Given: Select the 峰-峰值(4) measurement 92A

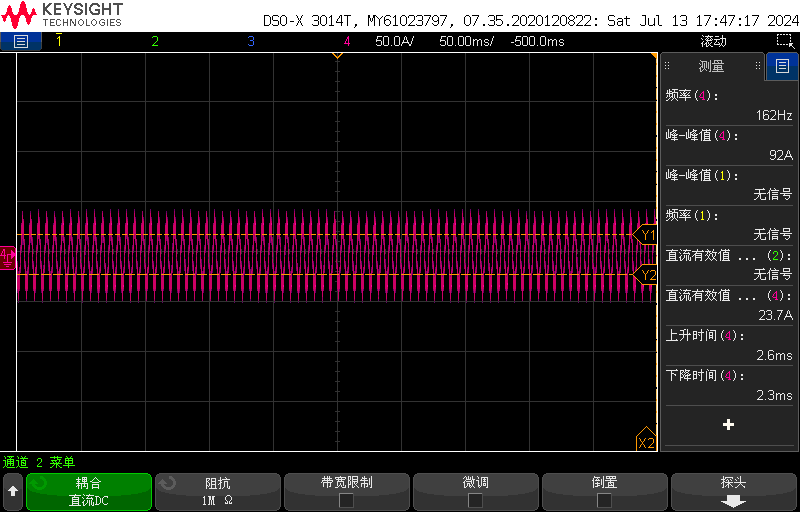Looking at the screenshot, I should (729, 145).
